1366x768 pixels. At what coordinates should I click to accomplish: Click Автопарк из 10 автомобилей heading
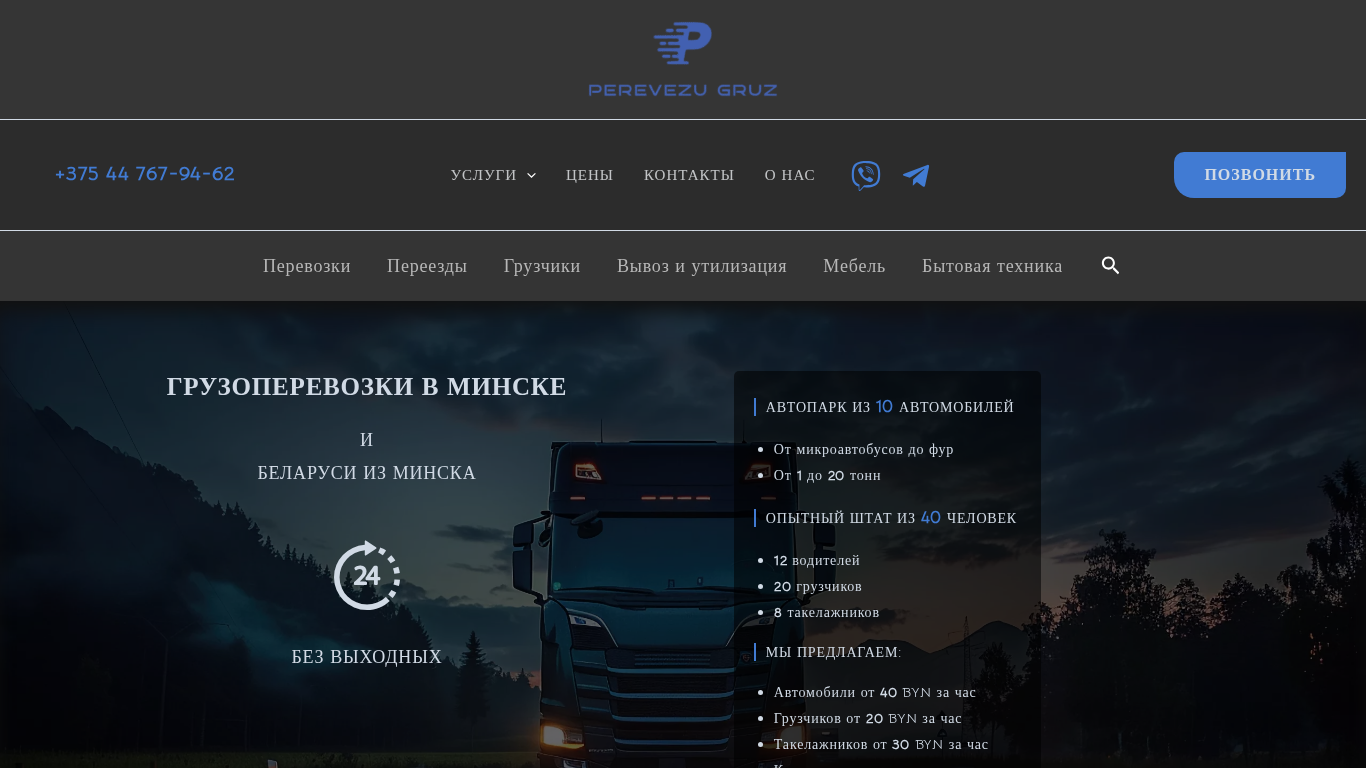click(x=890, y=407)
